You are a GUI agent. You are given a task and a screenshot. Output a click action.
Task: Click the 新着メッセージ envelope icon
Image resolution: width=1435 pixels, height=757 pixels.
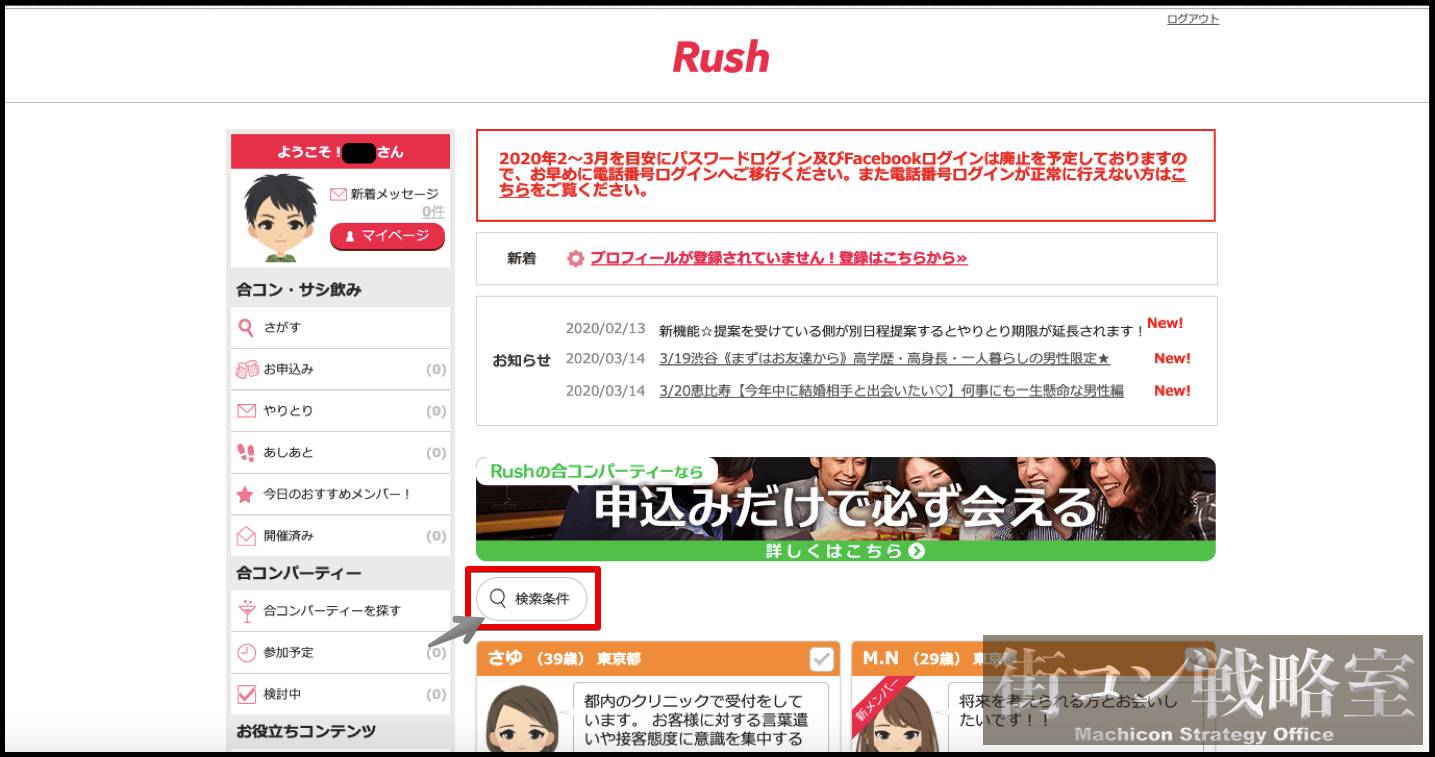[x=338, y=194]
